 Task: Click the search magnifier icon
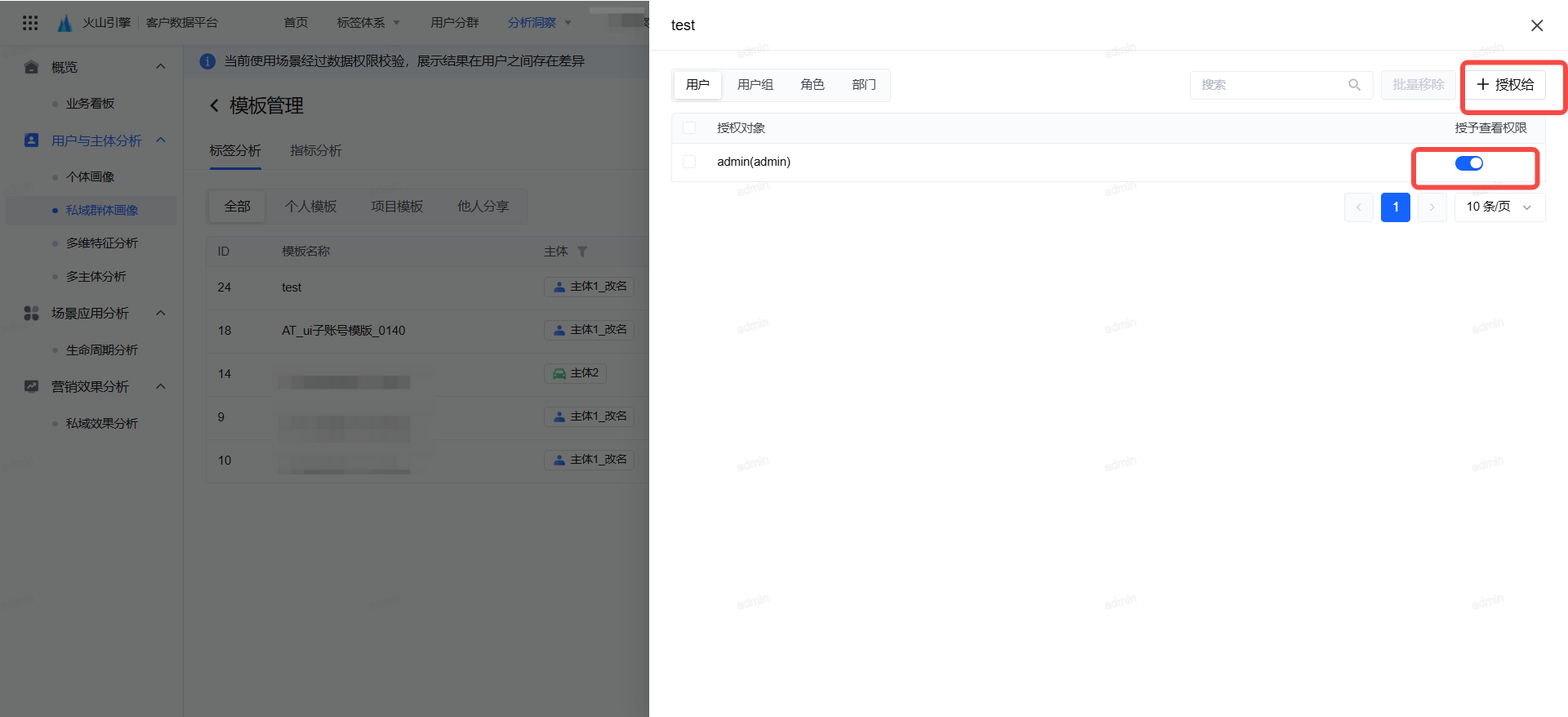coord(1355,85)
